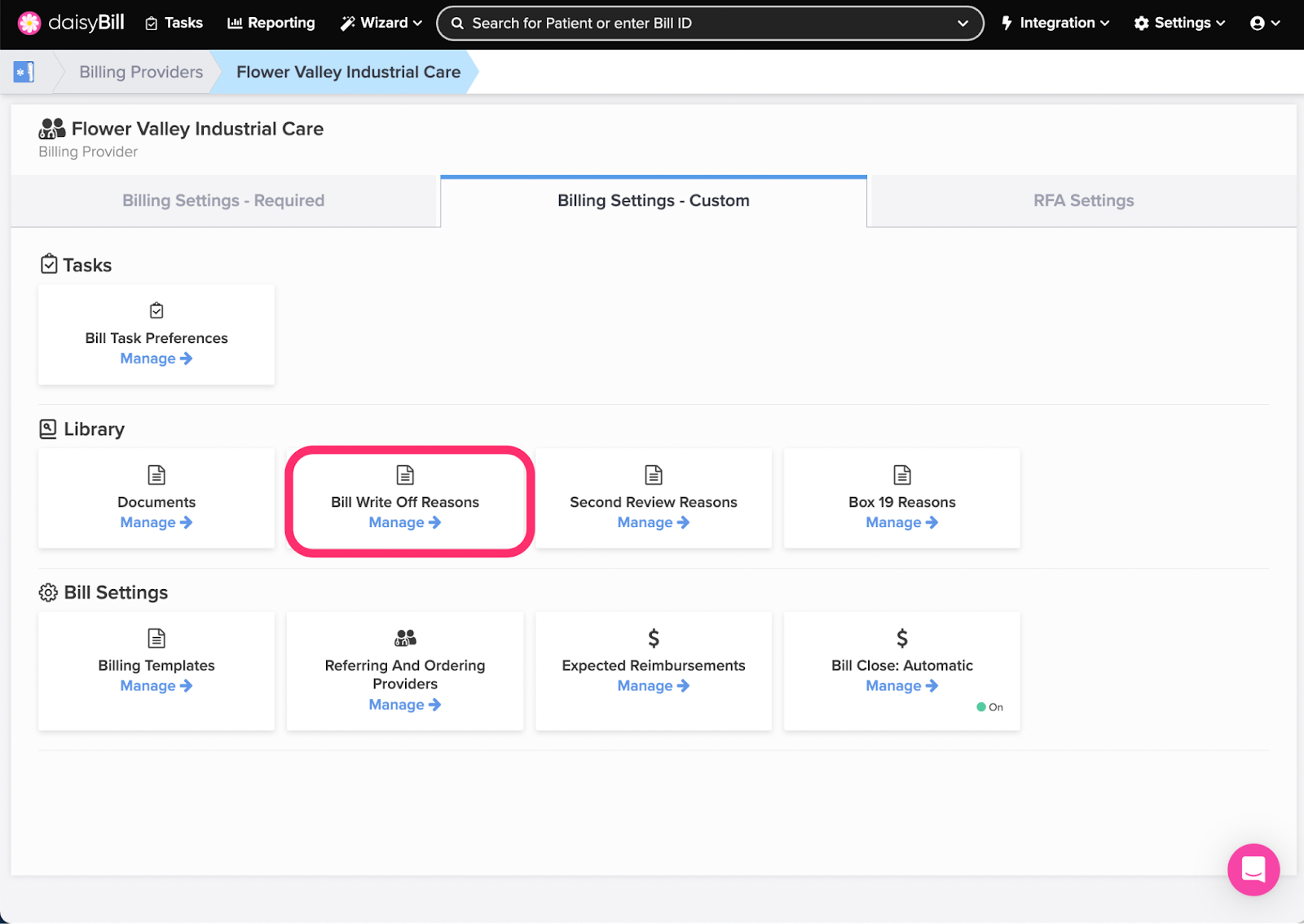
Task: Click the Second Review Reasons icon
Action: (654, 474)
